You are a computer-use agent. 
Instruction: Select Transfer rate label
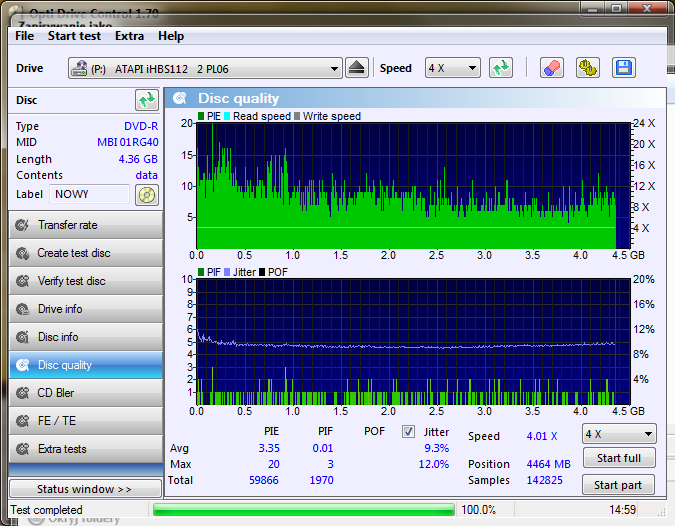pos(68,225)
